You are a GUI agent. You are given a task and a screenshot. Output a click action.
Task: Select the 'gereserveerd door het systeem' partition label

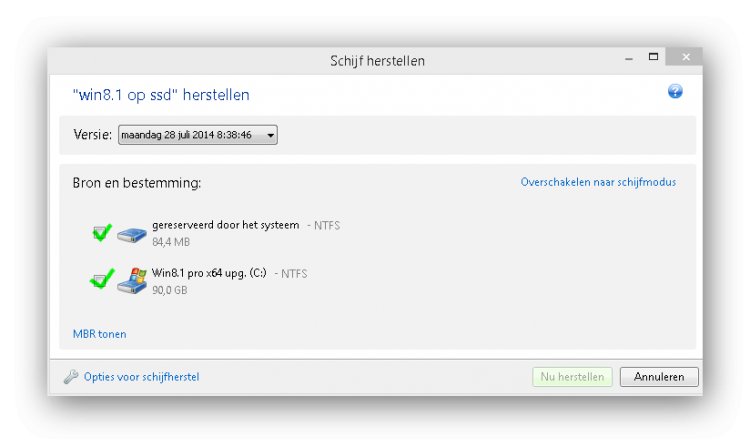(226, 225)
